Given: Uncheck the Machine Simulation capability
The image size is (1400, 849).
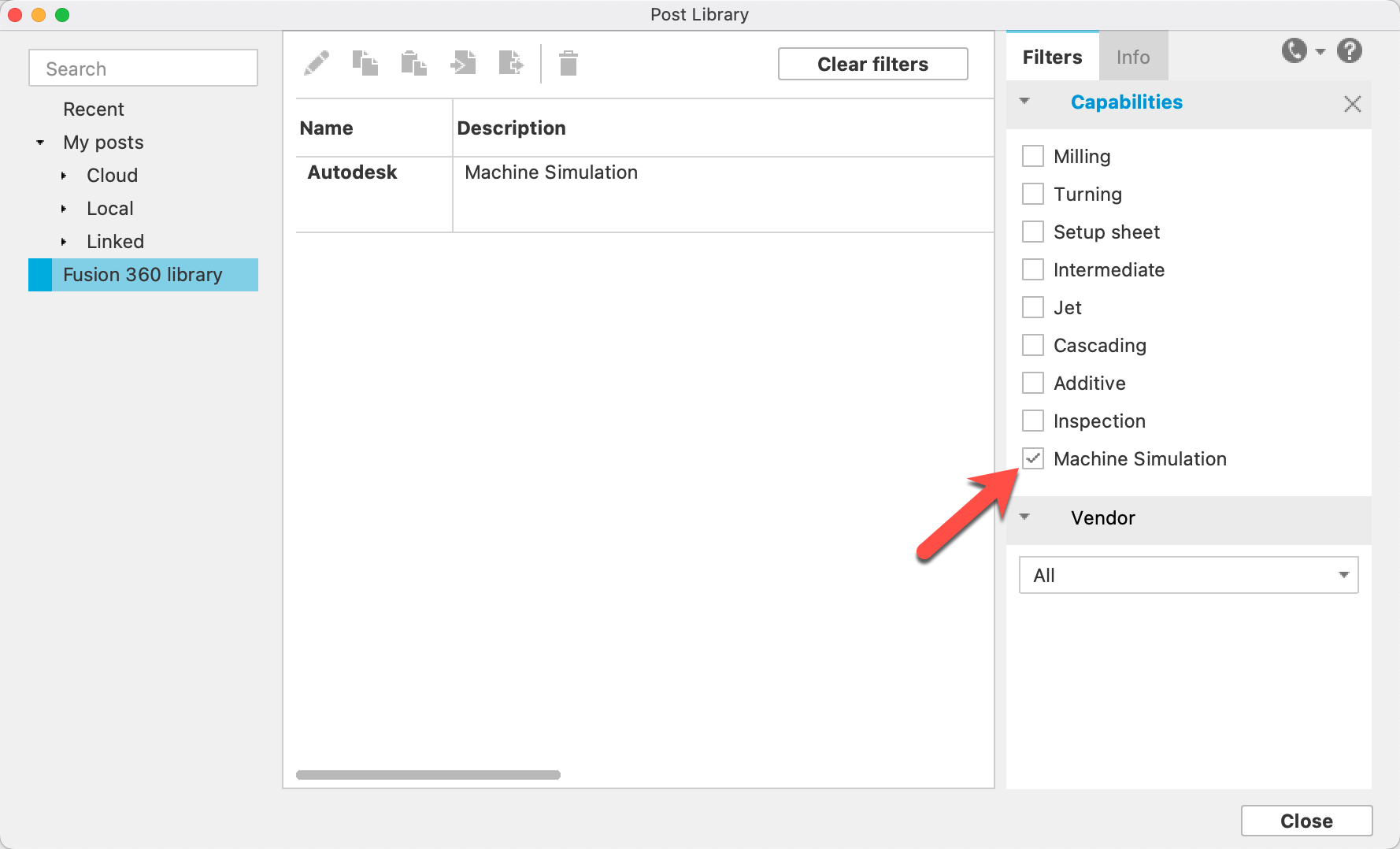Looking at the screenshot, I should (1032, 458).
